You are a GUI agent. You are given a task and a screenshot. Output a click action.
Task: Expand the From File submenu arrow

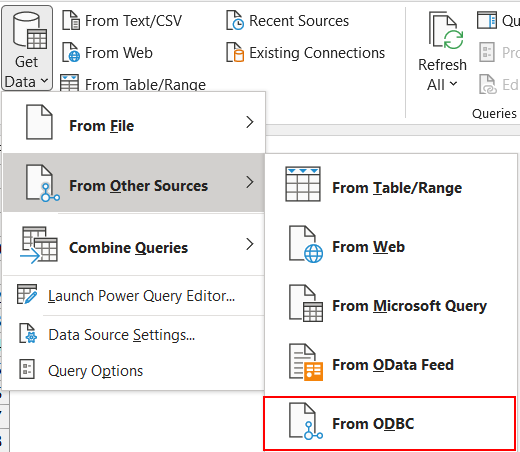[250, 122]
